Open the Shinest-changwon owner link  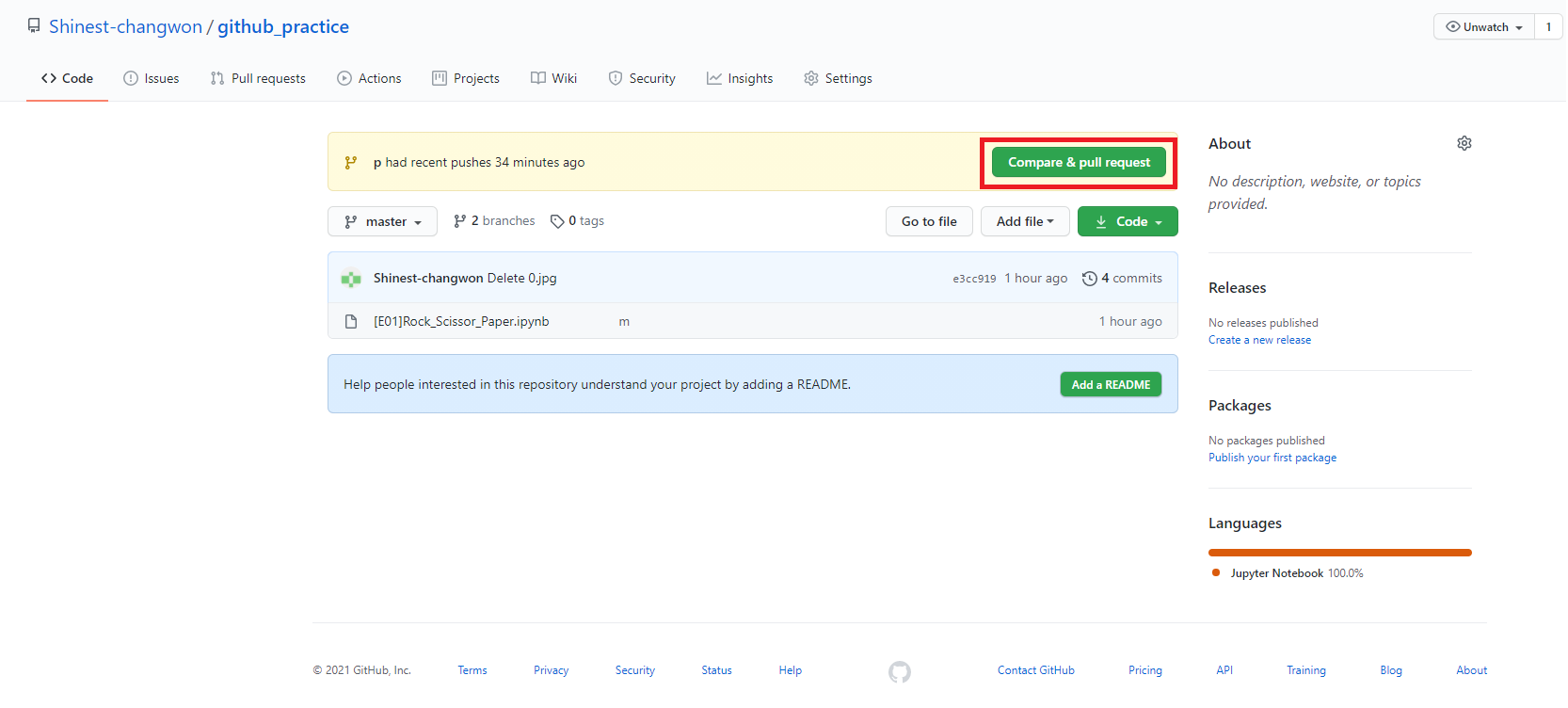tap(125, 26)
